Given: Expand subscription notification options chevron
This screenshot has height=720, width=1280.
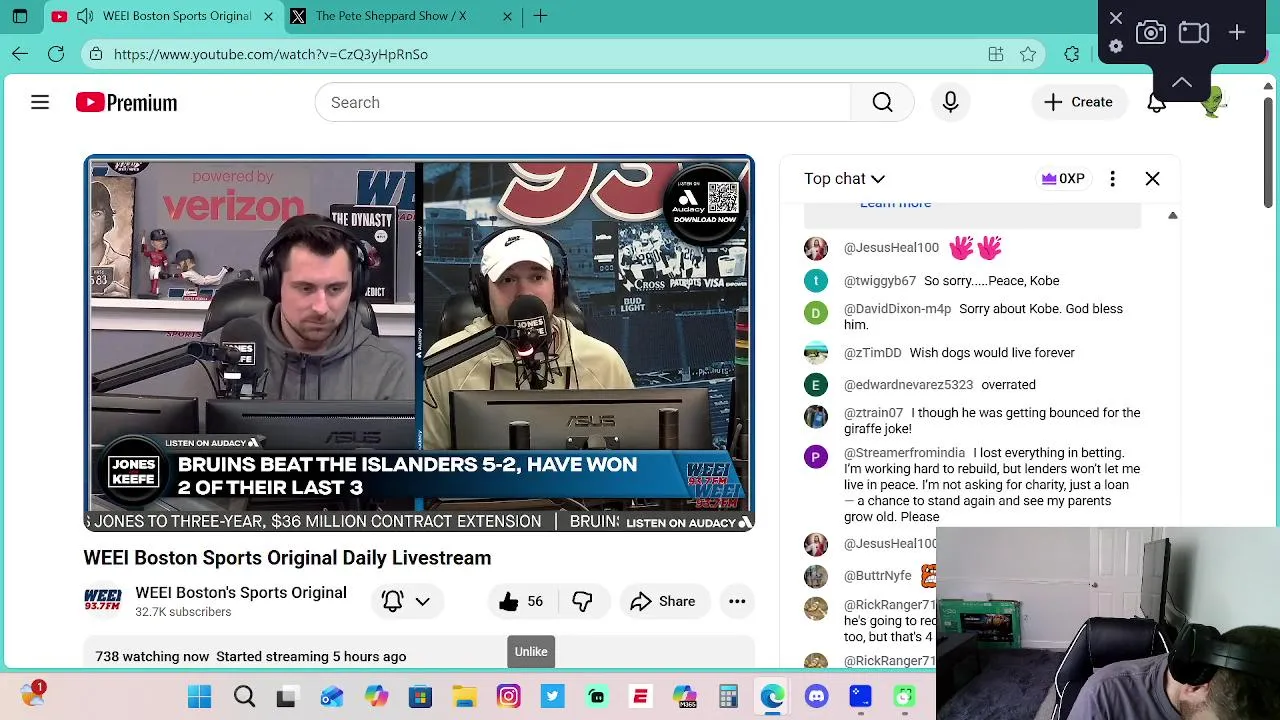Looking at the screenshot, I should 422,601.
